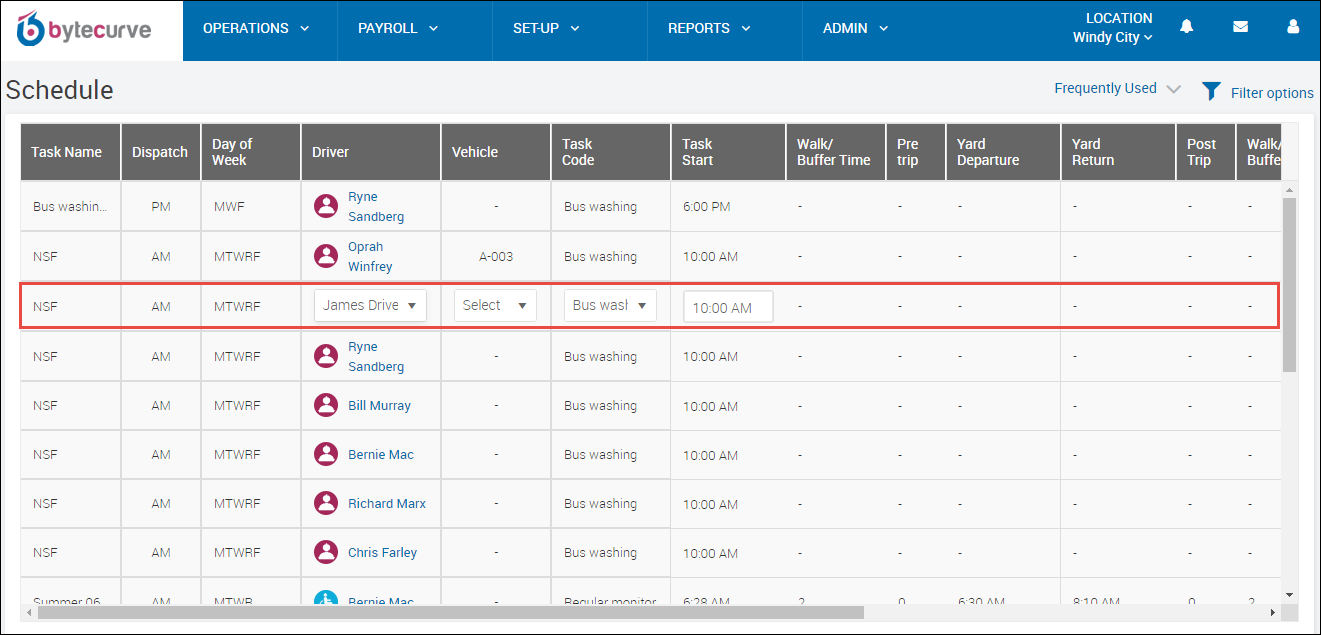The image size is (1321, 635).
Task: Click the avatar icon beside Chris Farley
Action: pos(326,552)
